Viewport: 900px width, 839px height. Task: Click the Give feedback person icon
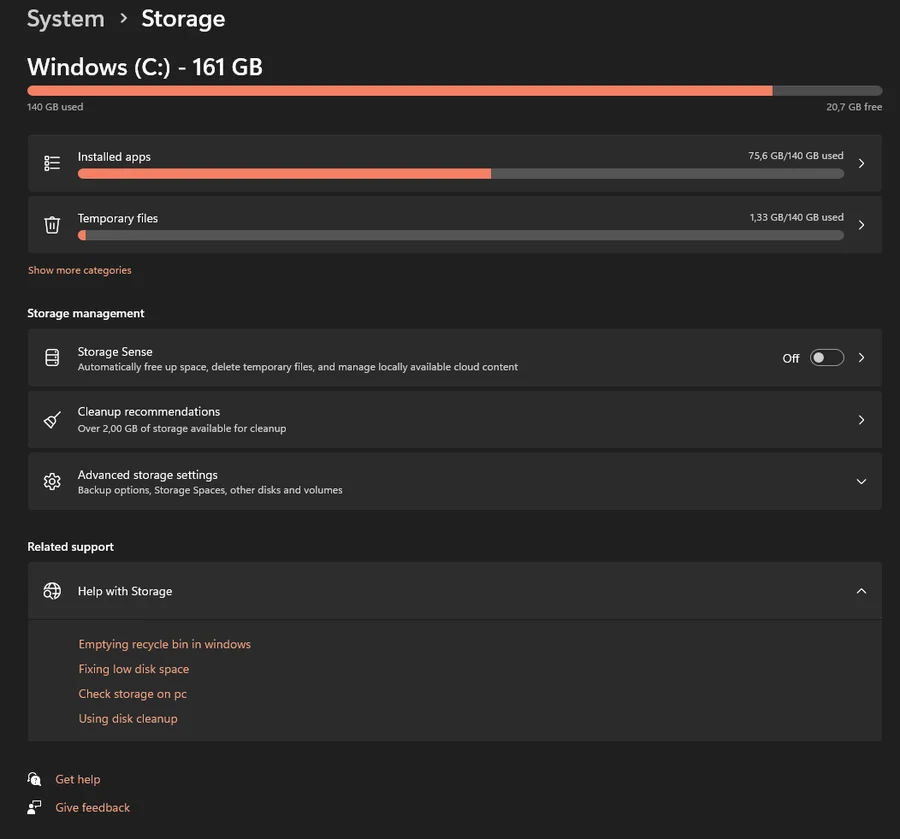pos(34,807)
